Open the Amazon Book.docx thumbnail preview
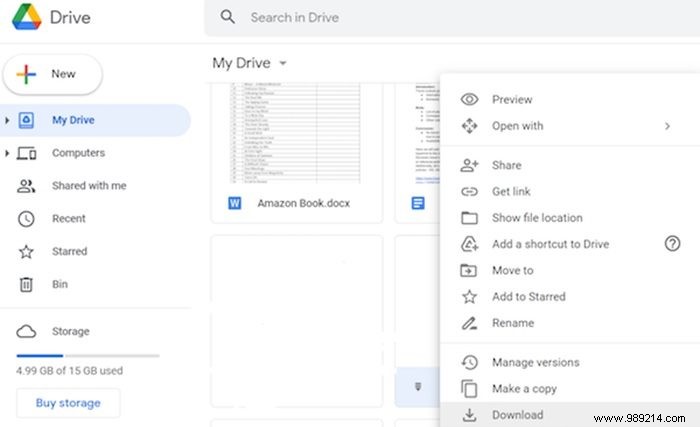Viewport: 700px width, 427px height. tap(296, 133)
